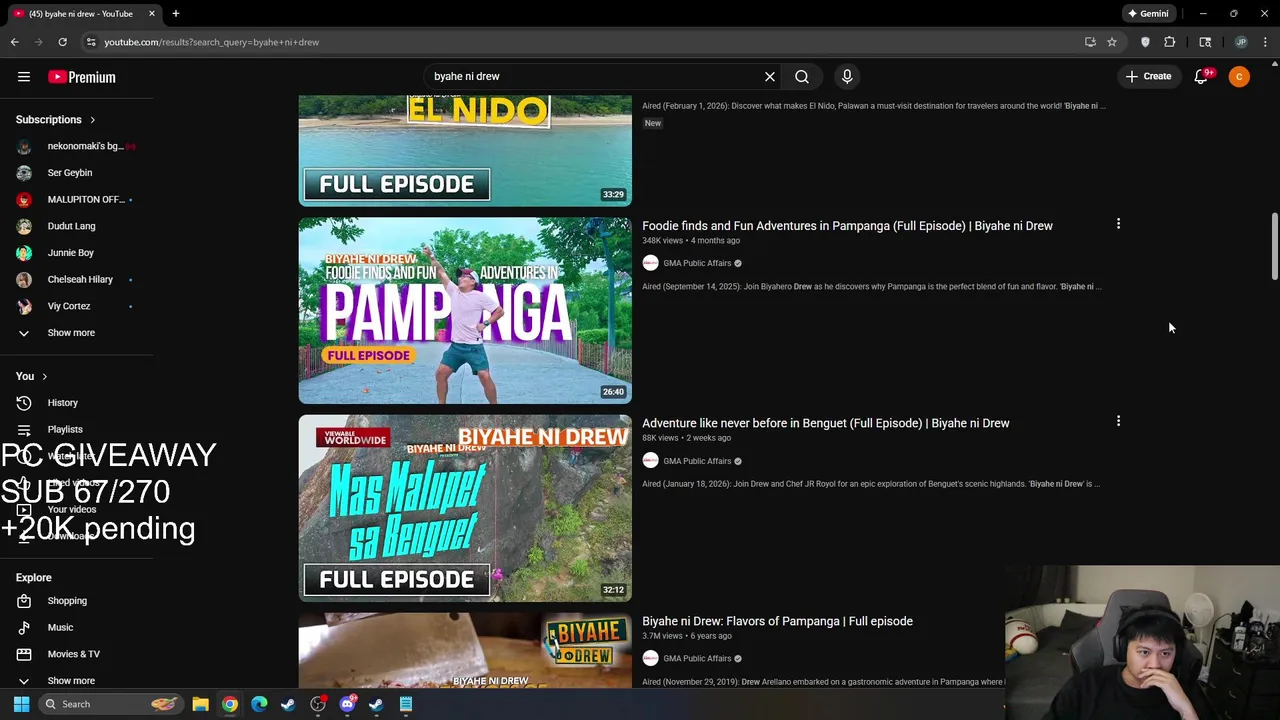Go to YouTube Premium home logo
Image resolution: width=1280 pixels, height=720 pixels.
click(x=82, y=77)
